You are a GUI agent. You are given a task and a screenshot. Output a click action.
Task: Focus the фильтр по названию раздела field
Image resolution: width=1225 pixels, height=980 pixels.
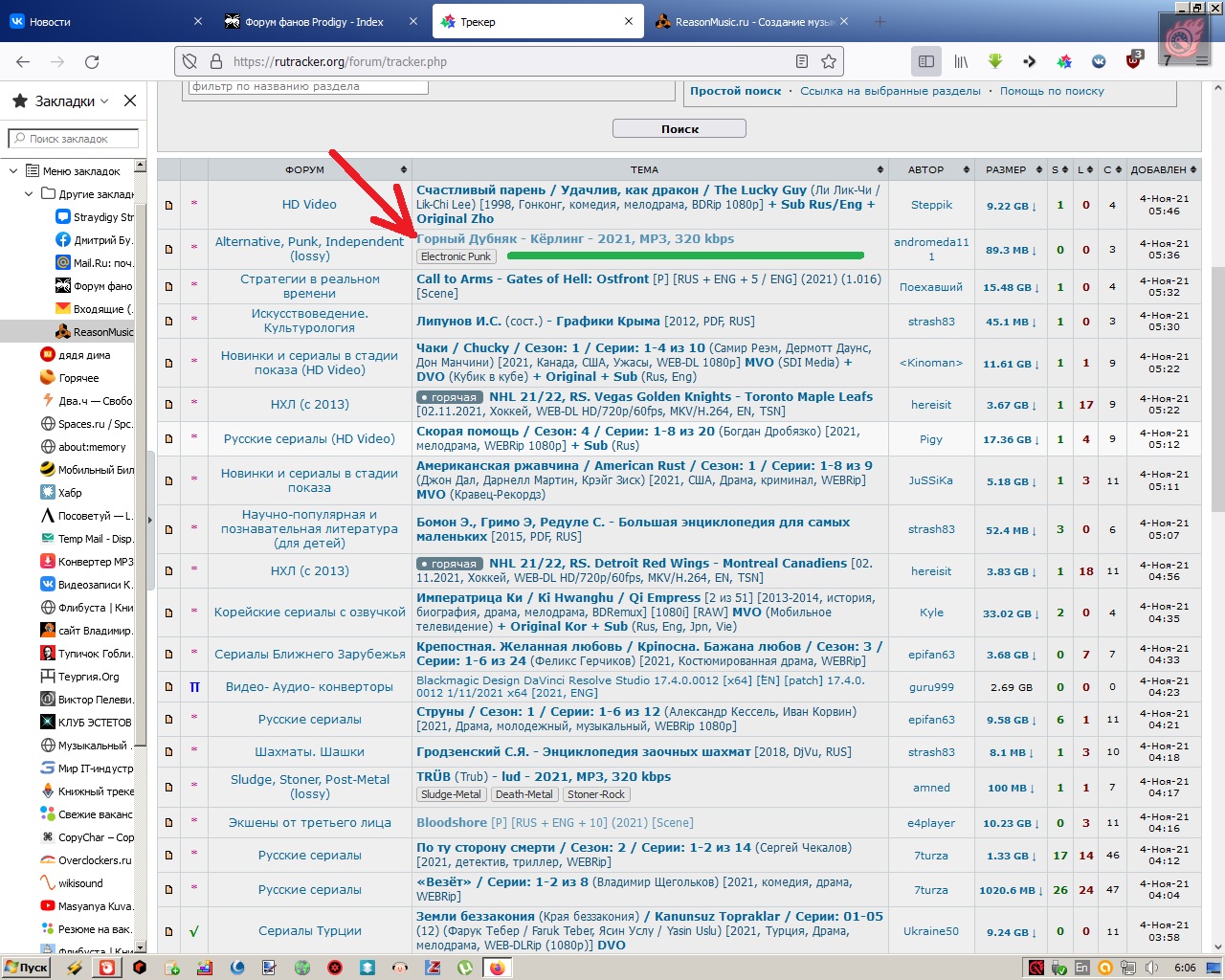(x=308, y=87)
